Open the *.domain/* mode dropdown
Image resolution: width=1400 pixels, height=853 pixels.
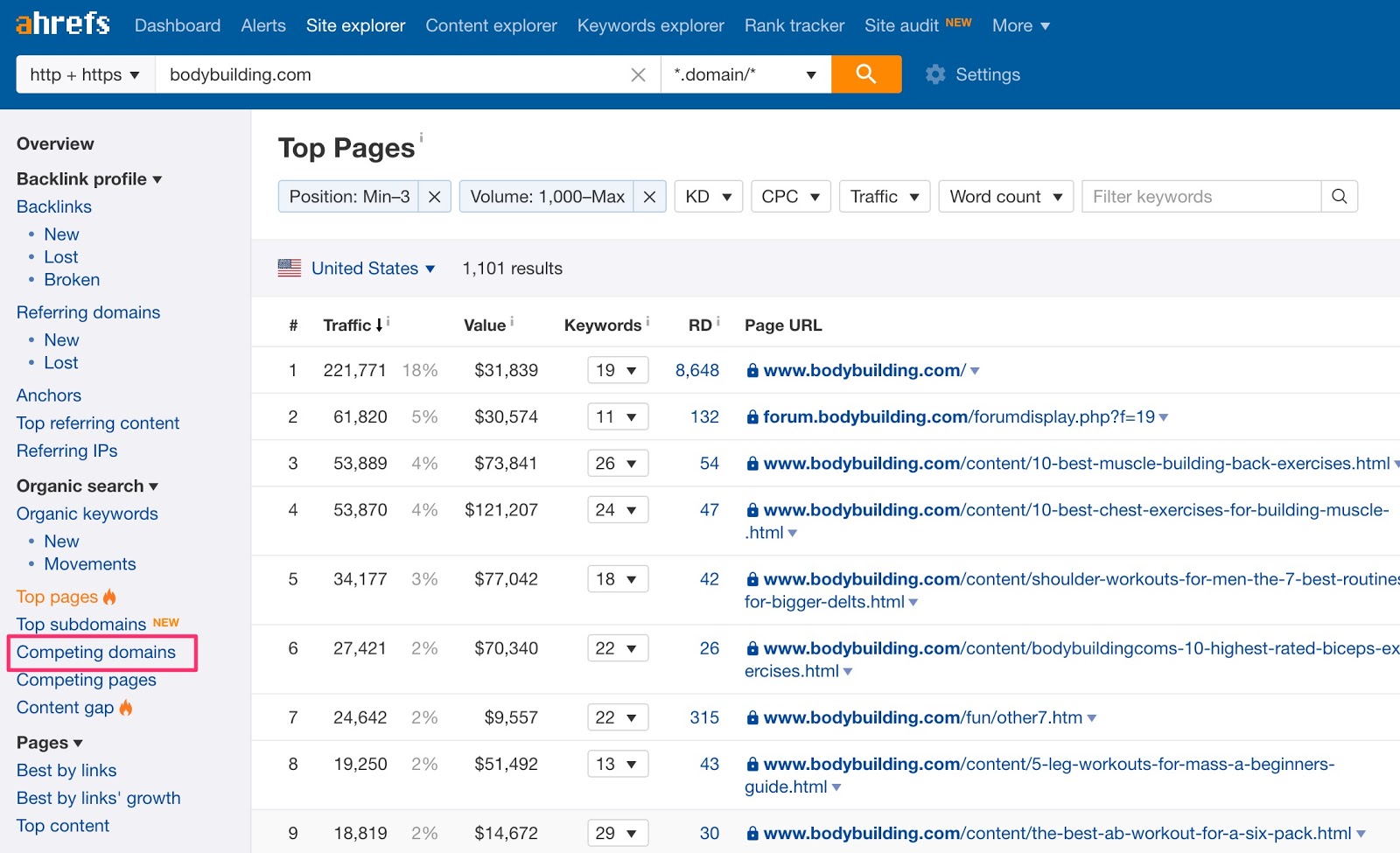point(745,74)
